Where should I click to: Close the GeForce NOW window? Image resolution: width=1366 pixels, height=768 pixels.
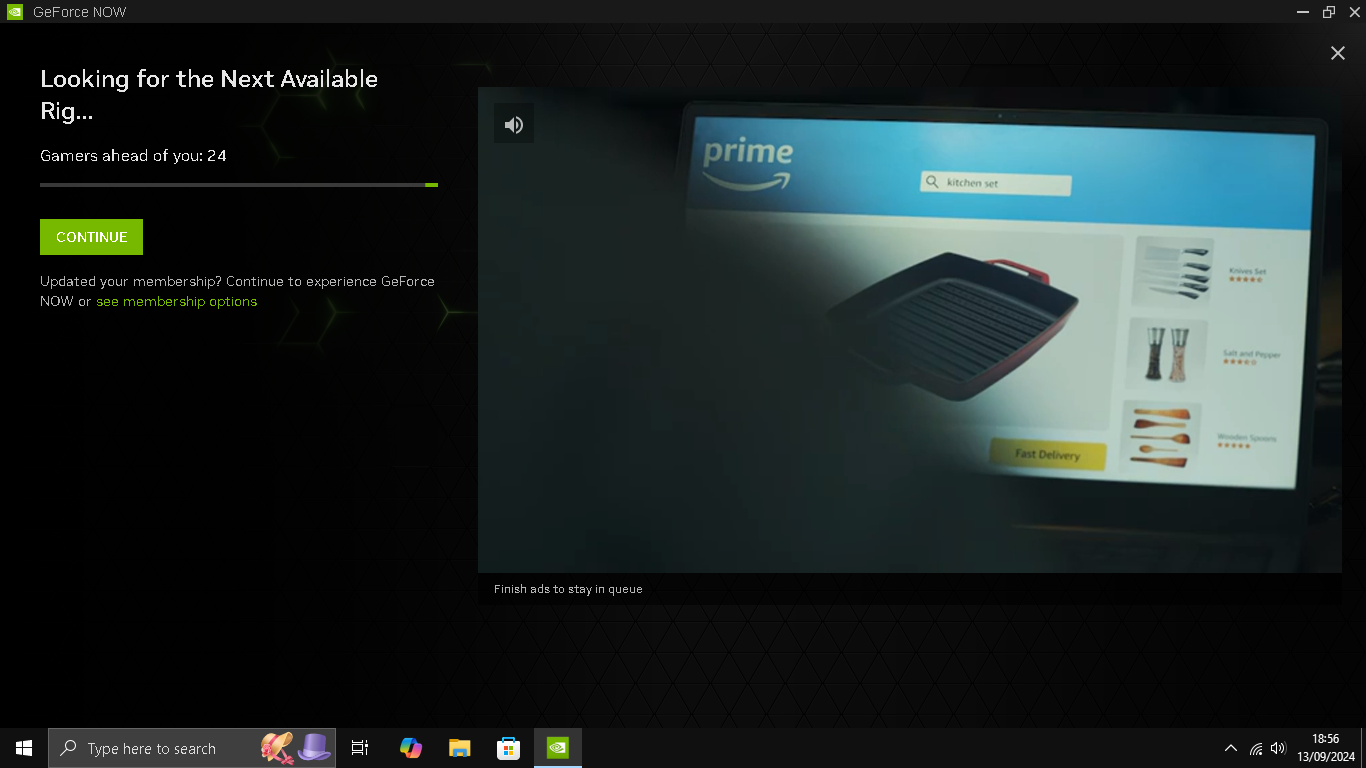pyautogui.click(x=1355, y=12)
